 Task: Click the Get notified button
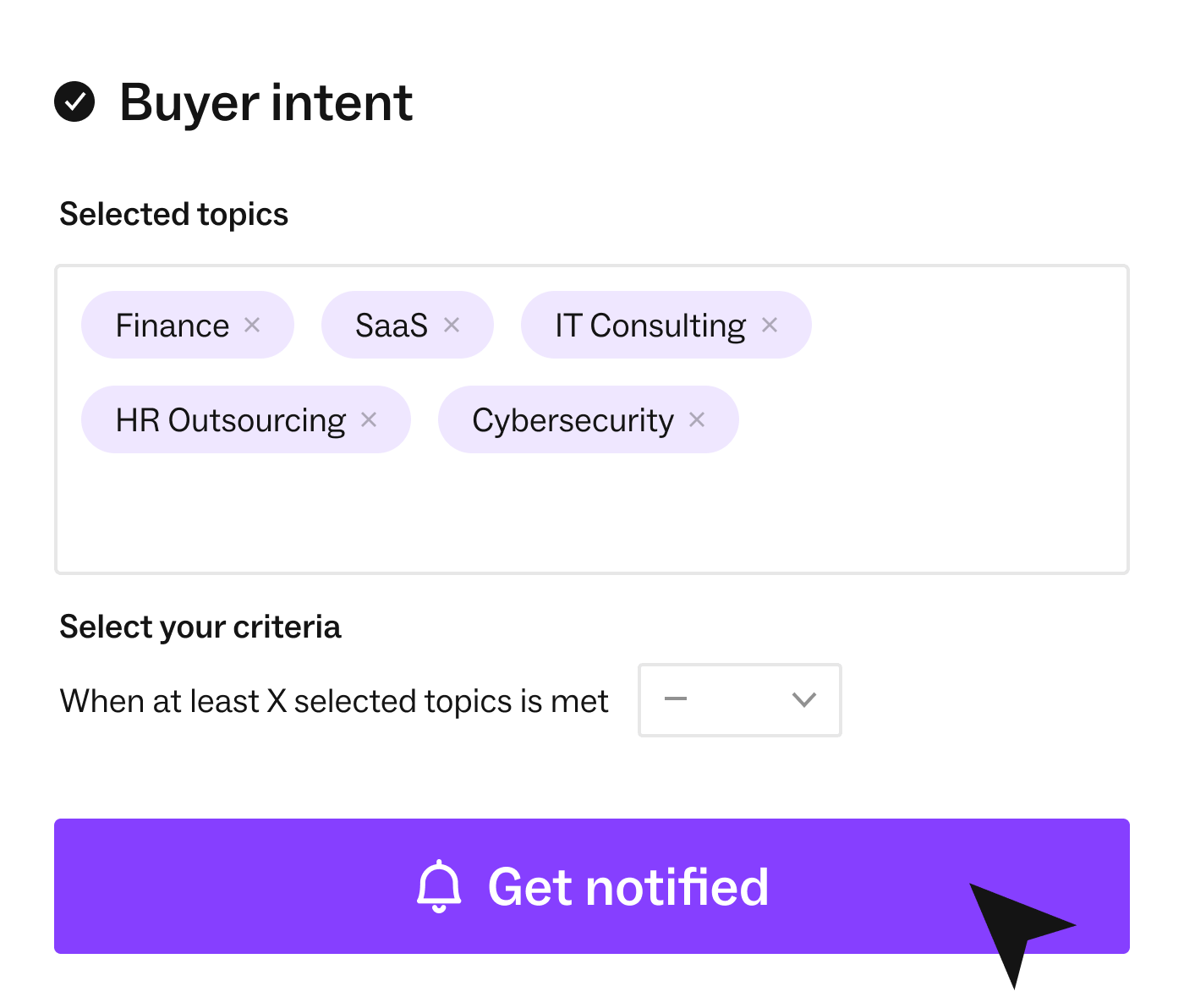pyautogui.click(x=592, y=886)
